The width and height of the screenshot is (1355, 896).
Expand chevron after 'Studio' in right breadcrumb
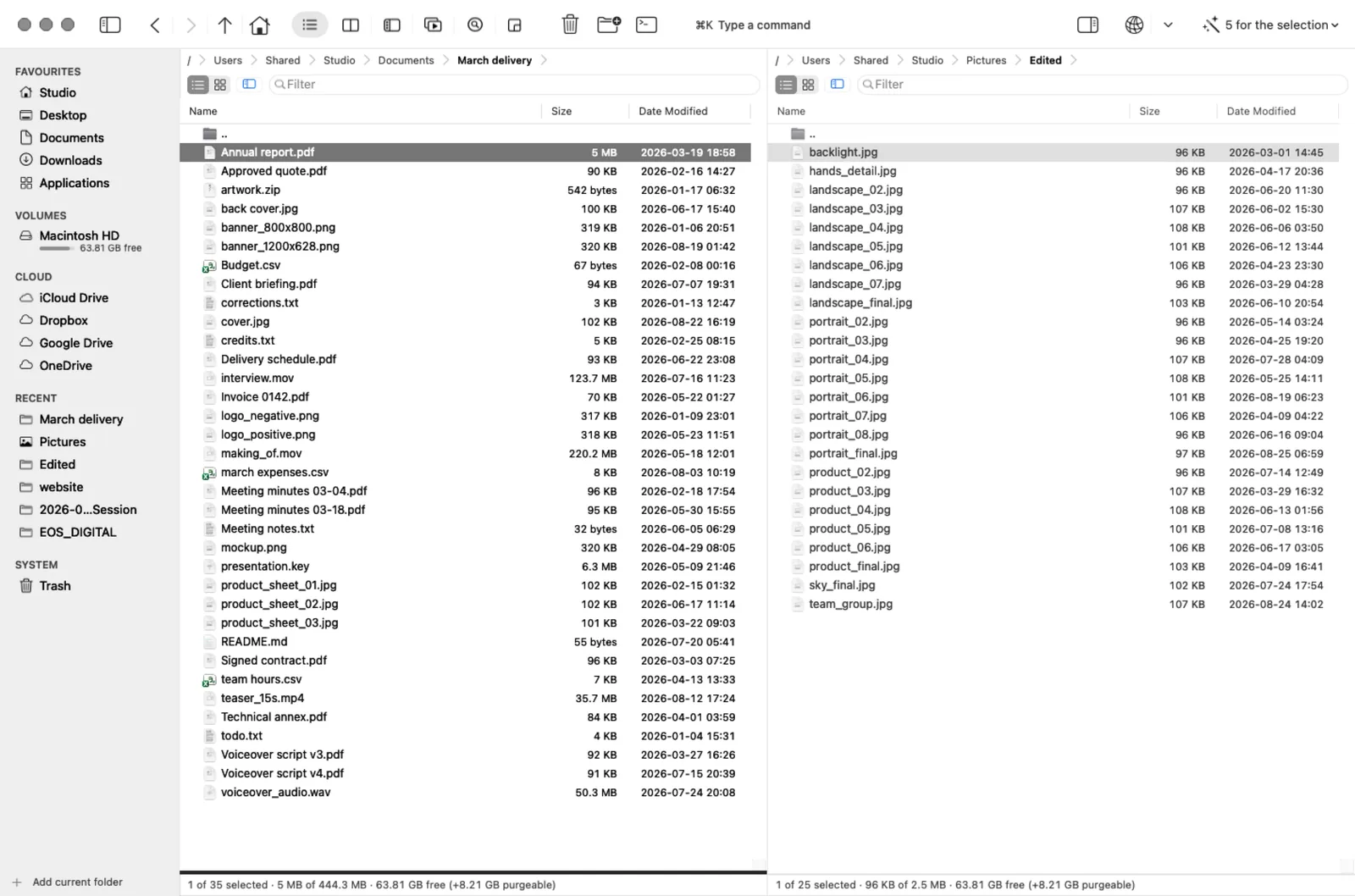click(x=954, y=60)
